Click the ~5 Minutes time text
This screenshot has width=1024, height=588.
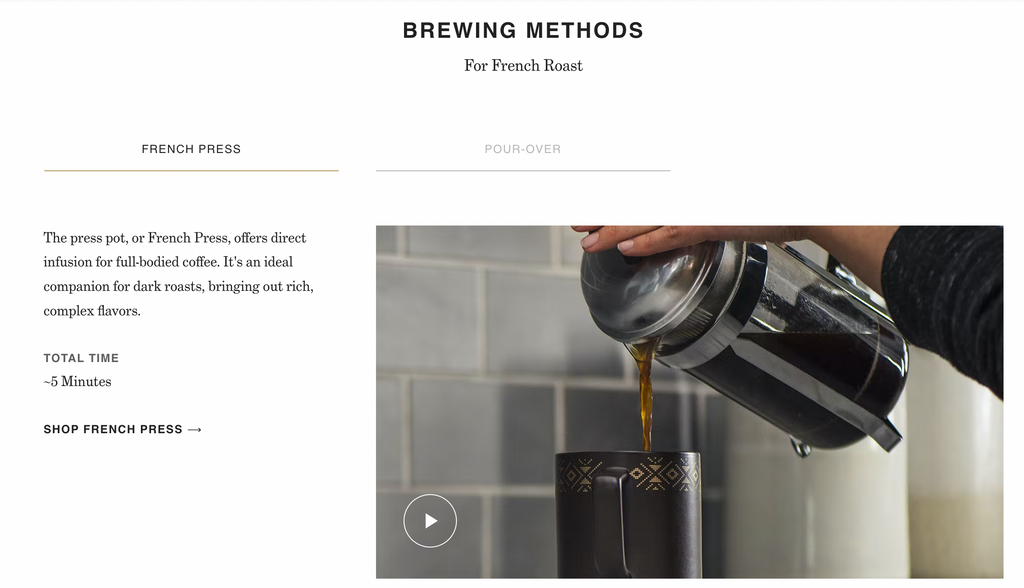pos(77,382)
